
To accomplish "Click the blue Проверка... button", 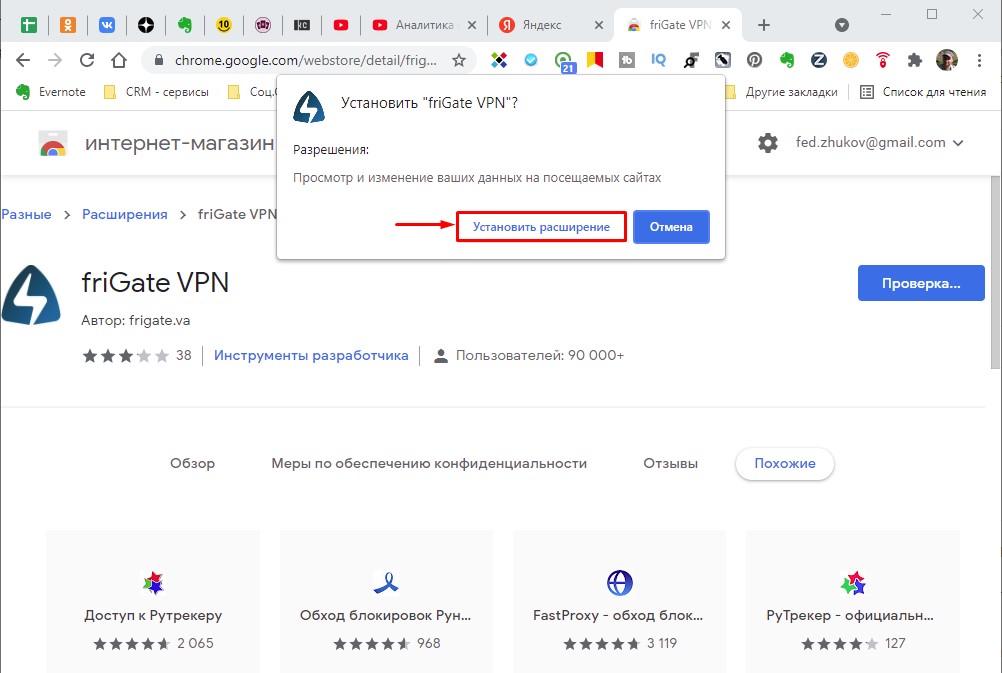I will coord(921,283).
